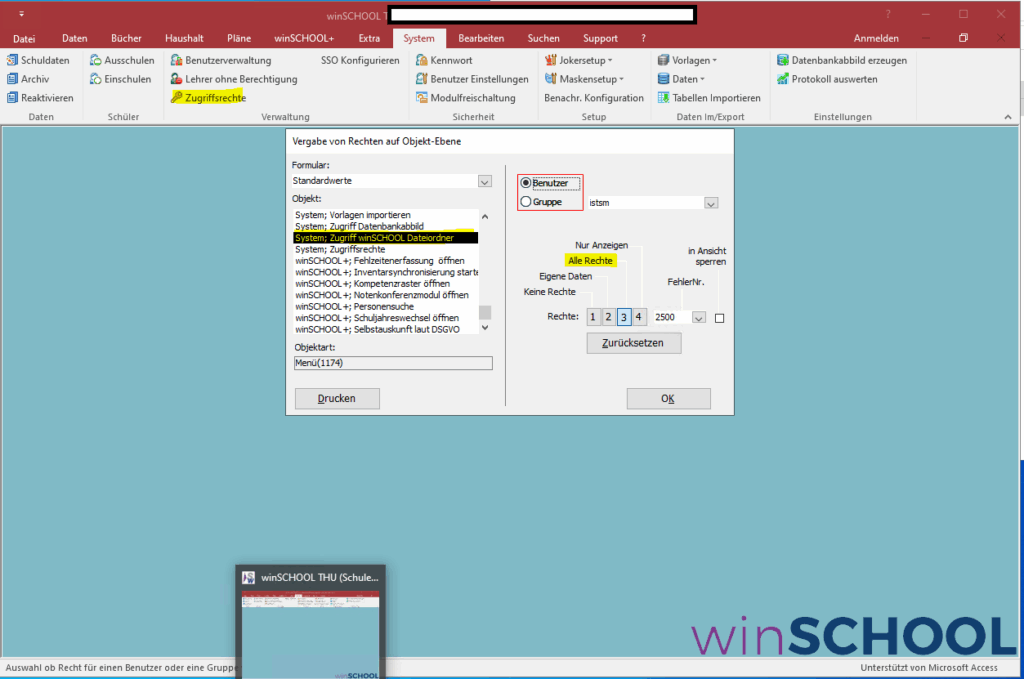Switch to the Pläne tab
Screen dimensions: 1024x679
(x=239, y=39)
